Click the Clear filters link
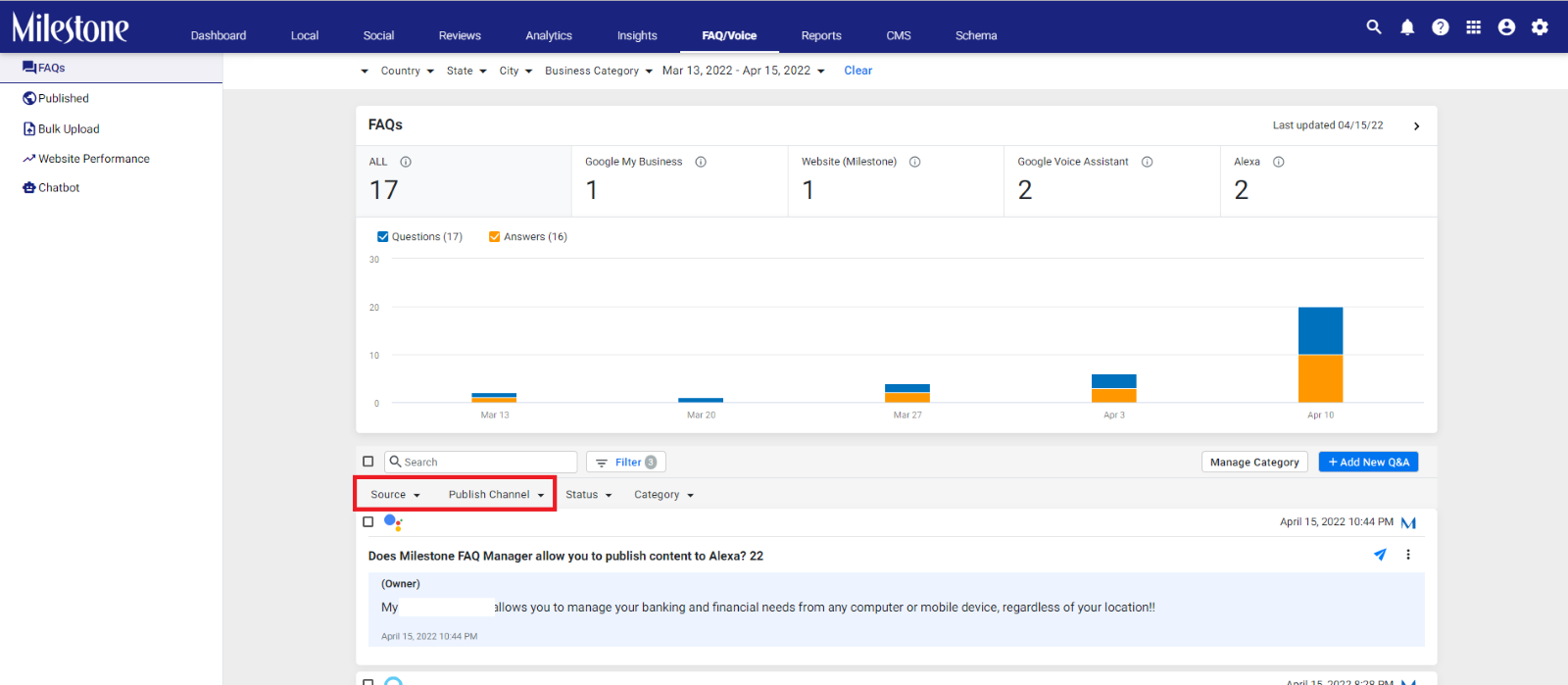Viewport: 1568px width, 685px height. 858,71
